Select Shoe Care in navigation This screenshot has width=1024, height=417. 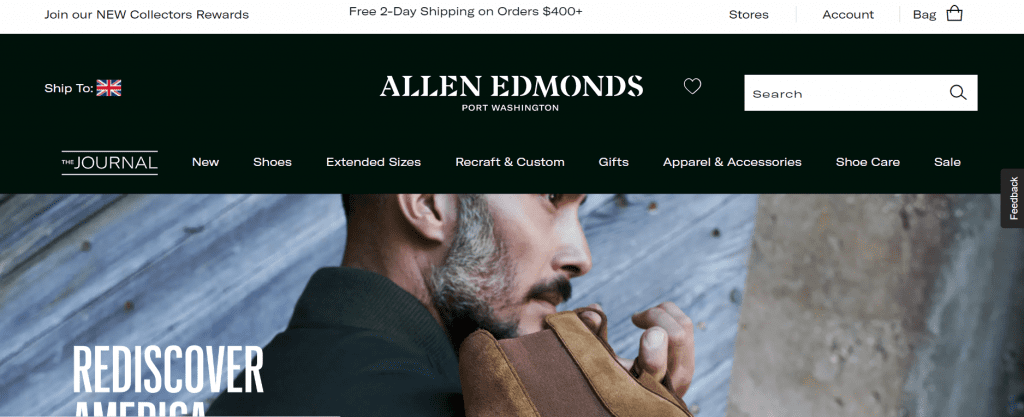[868, 162]
